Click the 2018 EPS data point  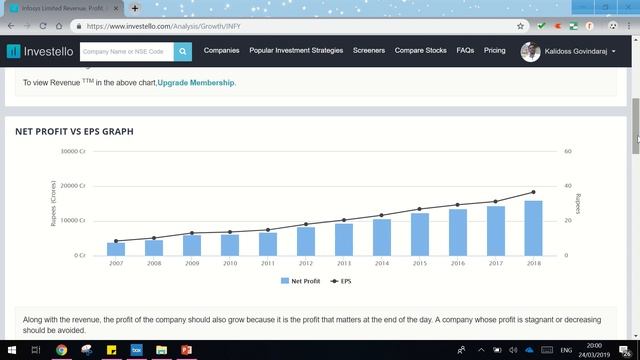pyautogui.click(x=533, y=192)
